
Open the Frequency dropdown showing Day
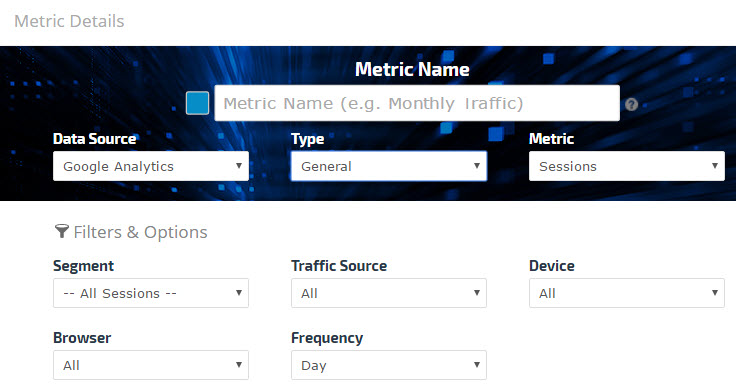click(389, 365)
